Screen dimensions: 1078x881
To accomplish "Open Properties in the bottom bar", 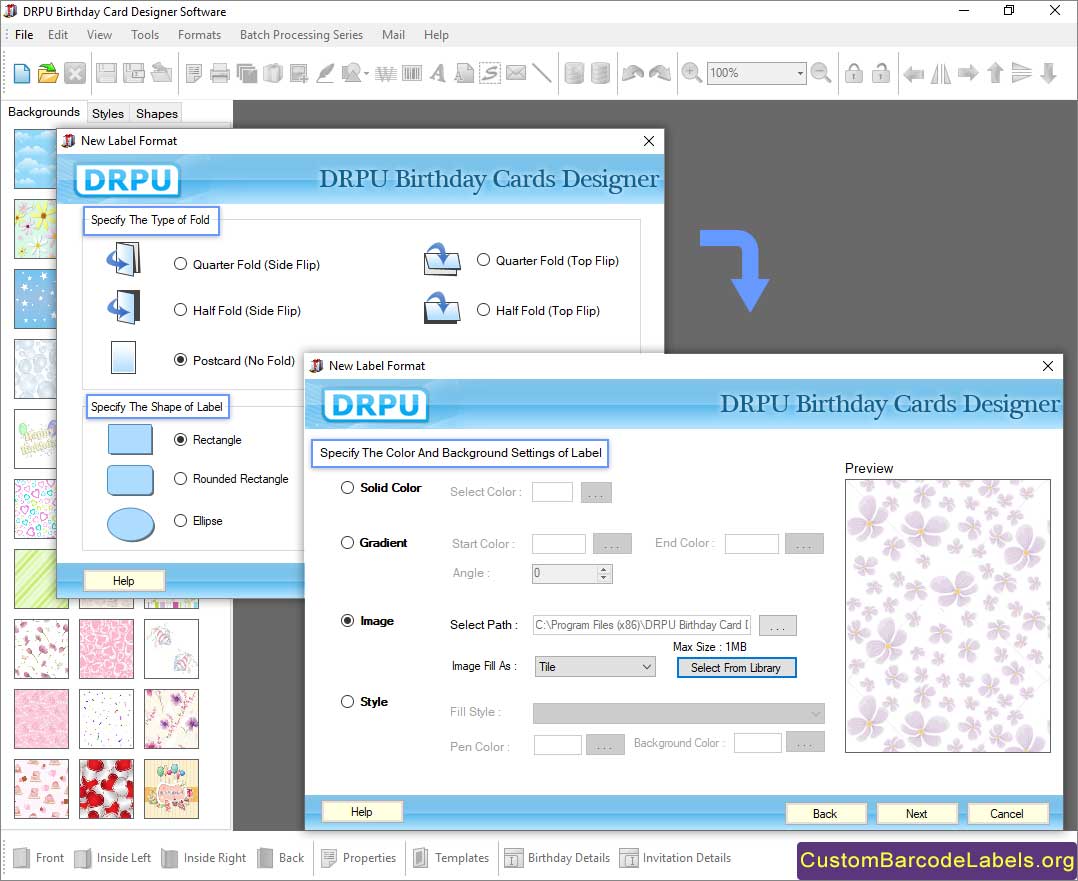I will tap(359, 858).
